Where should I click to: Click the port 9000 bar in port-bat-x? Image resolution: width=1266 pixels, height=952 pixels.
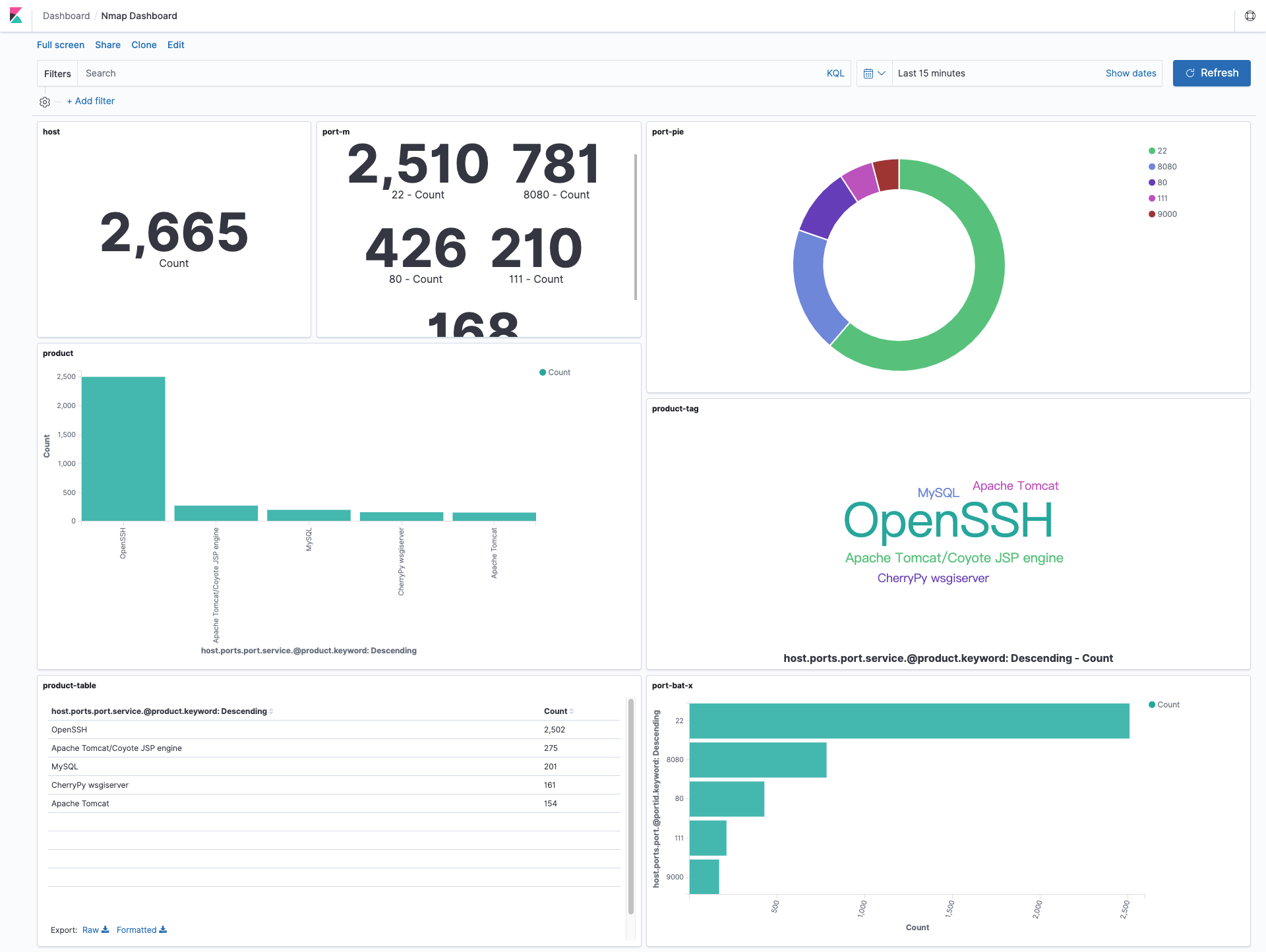coord(704,877)
